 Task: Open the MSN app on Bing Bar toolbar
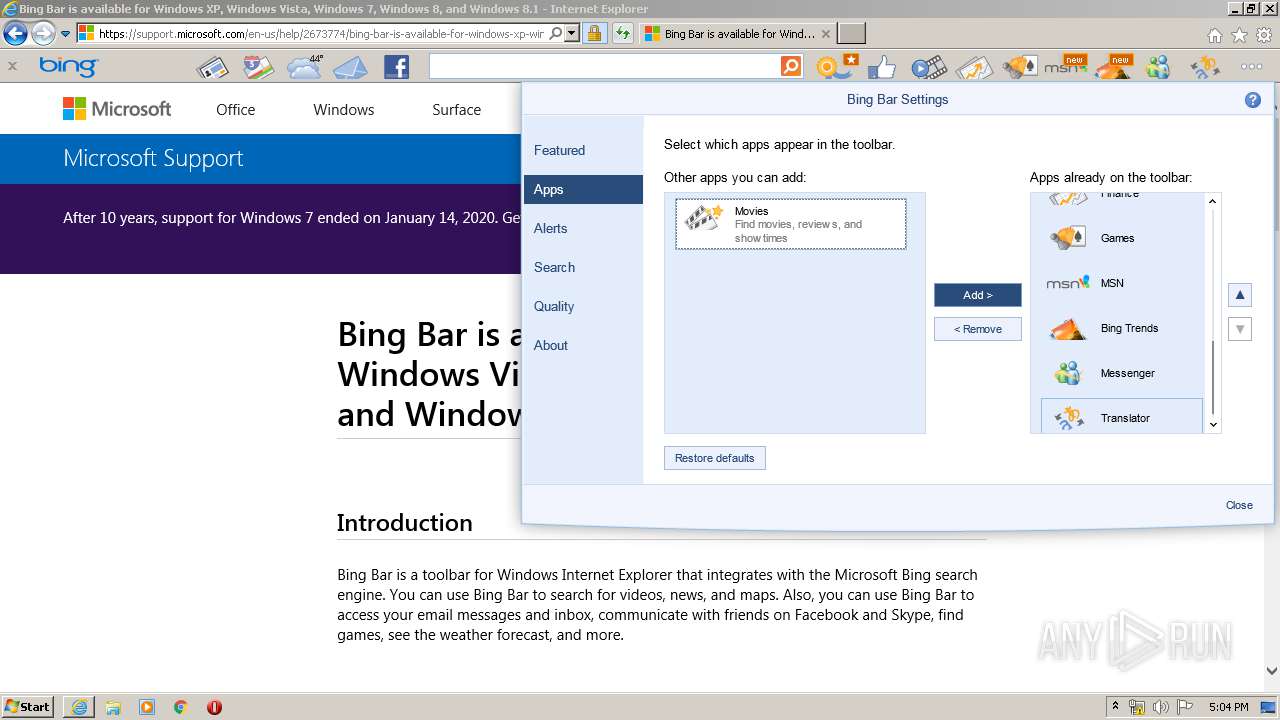pos(1065,68)
